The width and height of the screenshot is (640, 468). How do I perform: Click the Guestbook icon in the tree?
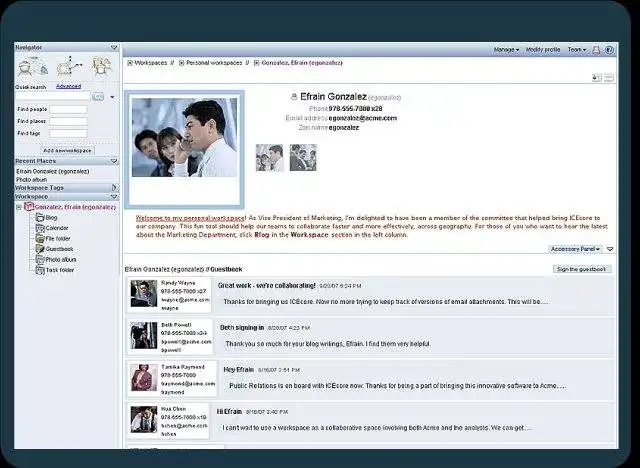pyautogui.click(x=40, y=249)
